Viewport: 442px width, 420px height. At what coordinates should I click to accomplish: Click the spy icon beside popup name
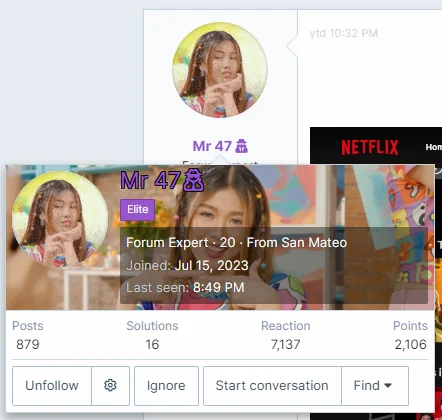pyautogui.click(x=194, y=180)
